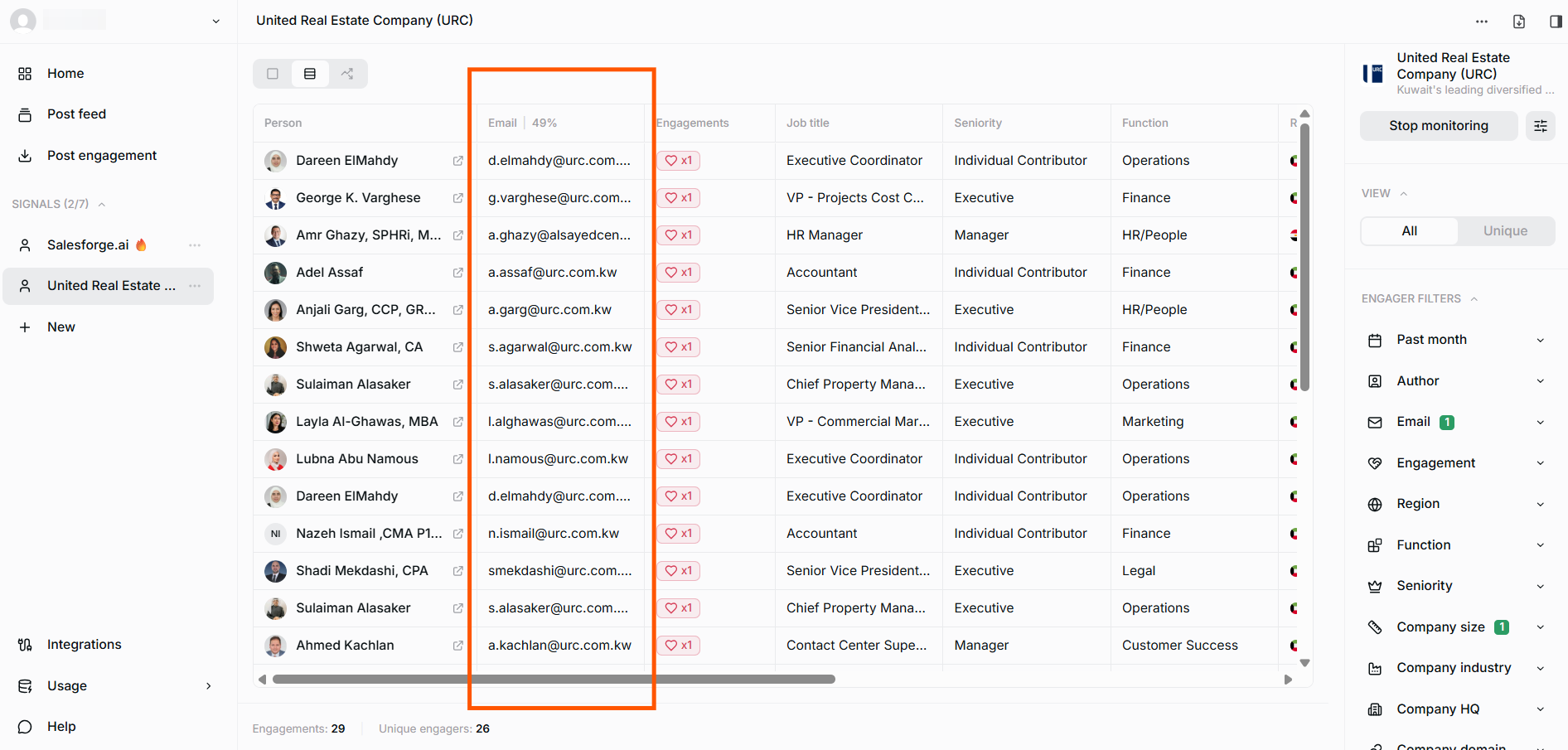The image size is (1568, 750).
Task: Open options for United Real Estate signal
Action: click(195, 285)
